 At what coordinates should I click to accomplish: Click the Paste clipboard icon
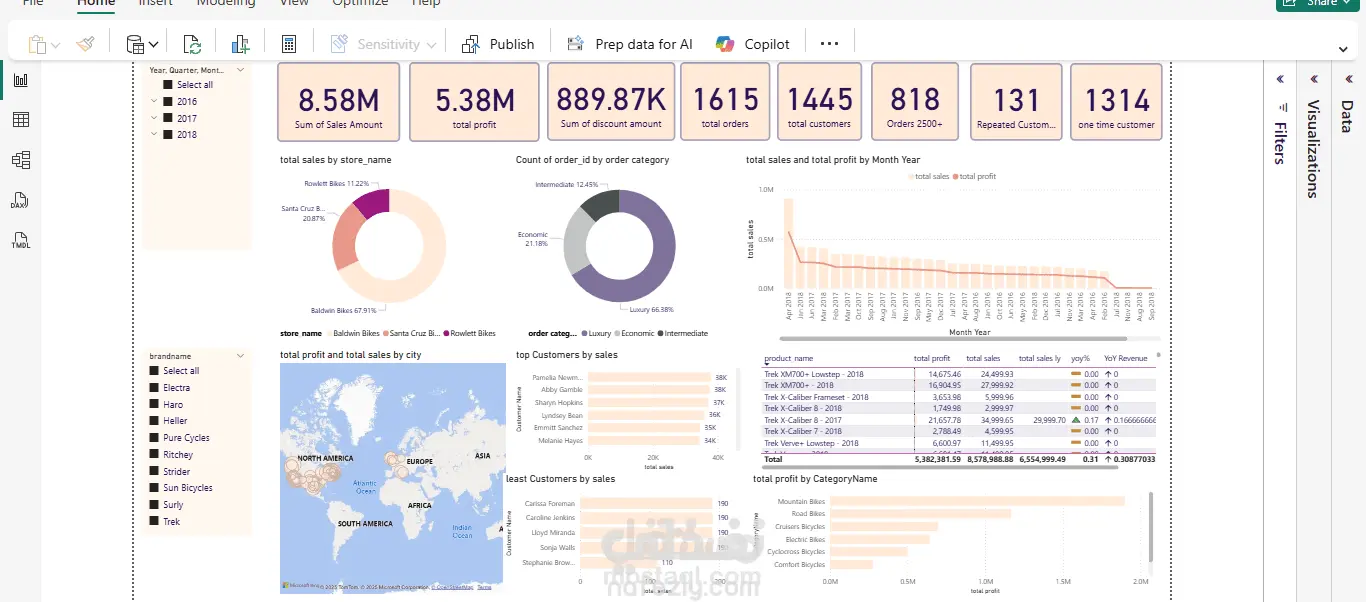point(37,44)
